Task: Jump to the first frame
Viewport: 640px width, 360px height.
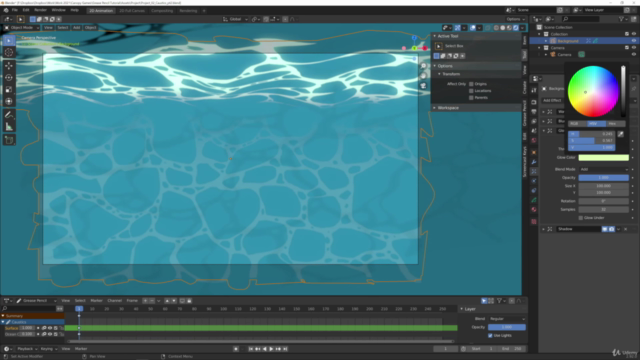Action: [251, 349]
